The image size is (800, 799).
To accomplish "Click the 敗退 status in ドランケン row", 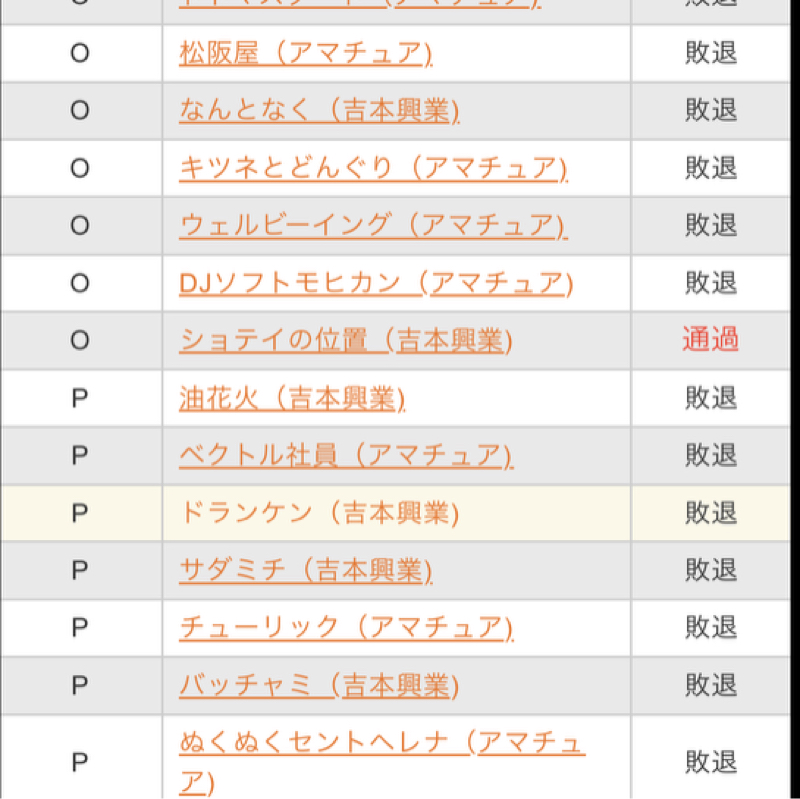I will click(x=711, y=513).
